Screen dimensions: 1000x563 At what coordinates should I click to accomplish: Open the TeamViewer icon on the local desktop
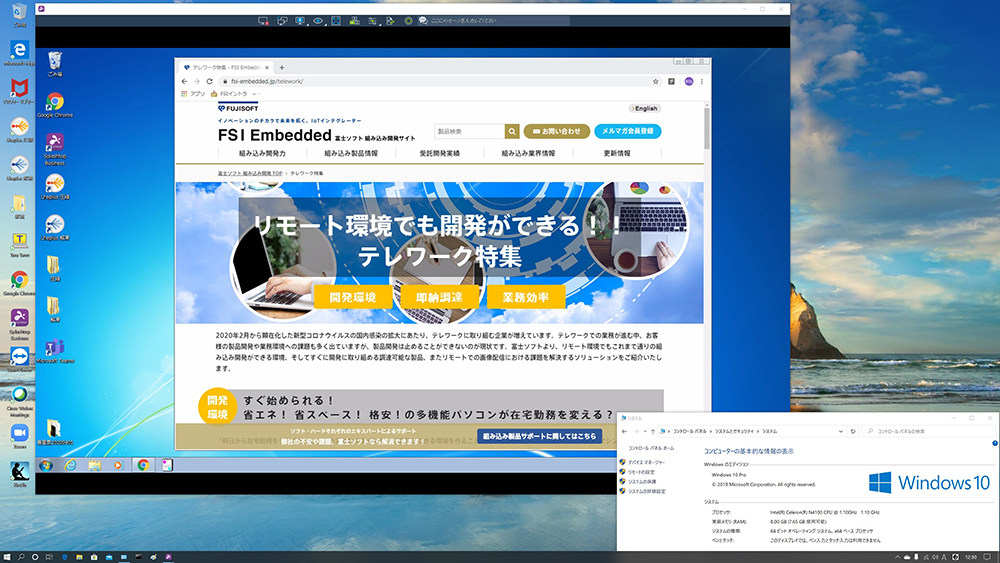[x=19, y=360]
